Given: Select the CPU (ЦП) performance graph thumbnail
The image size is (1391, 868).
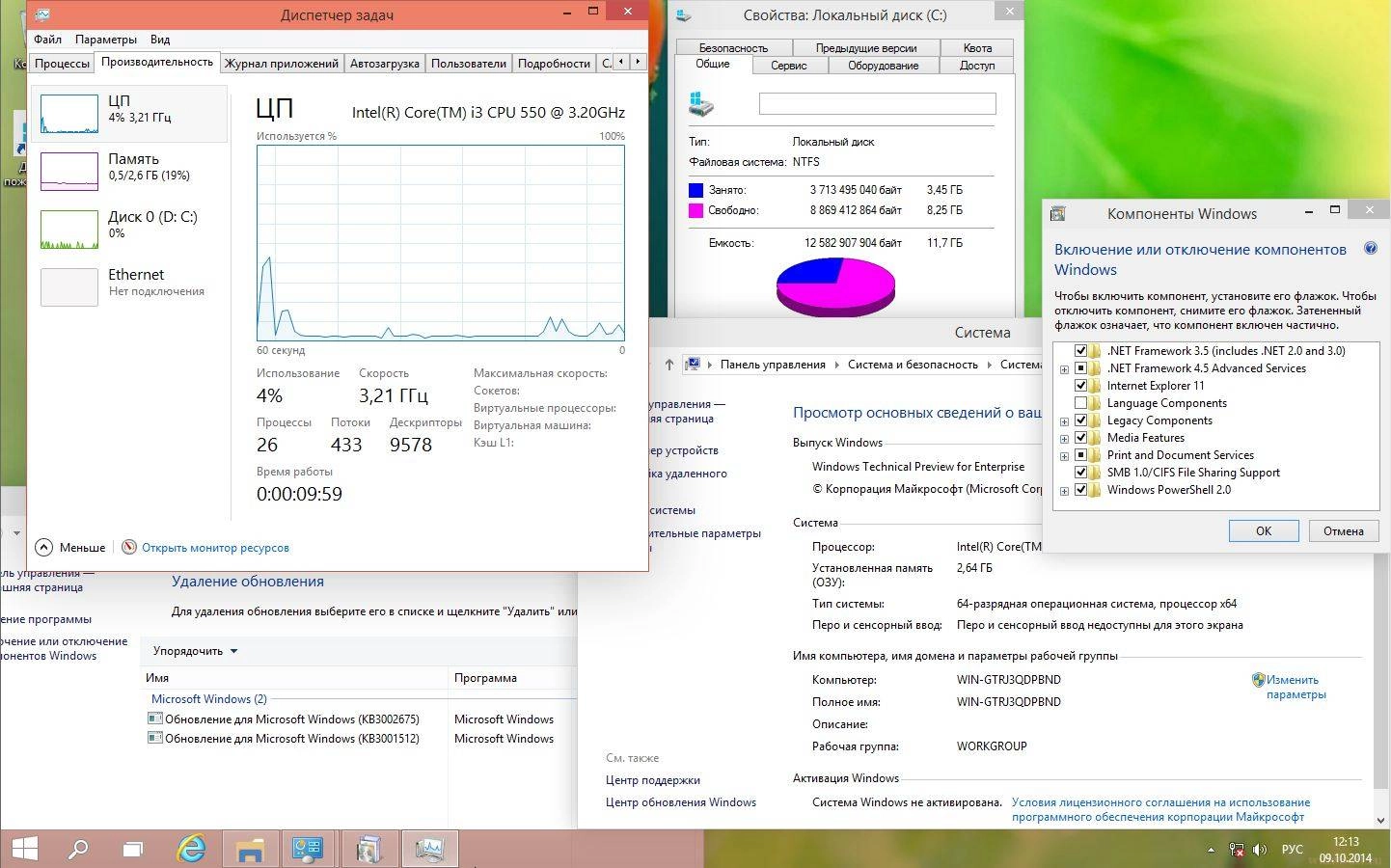Looking at the screenshot, I should pos(69,114).
